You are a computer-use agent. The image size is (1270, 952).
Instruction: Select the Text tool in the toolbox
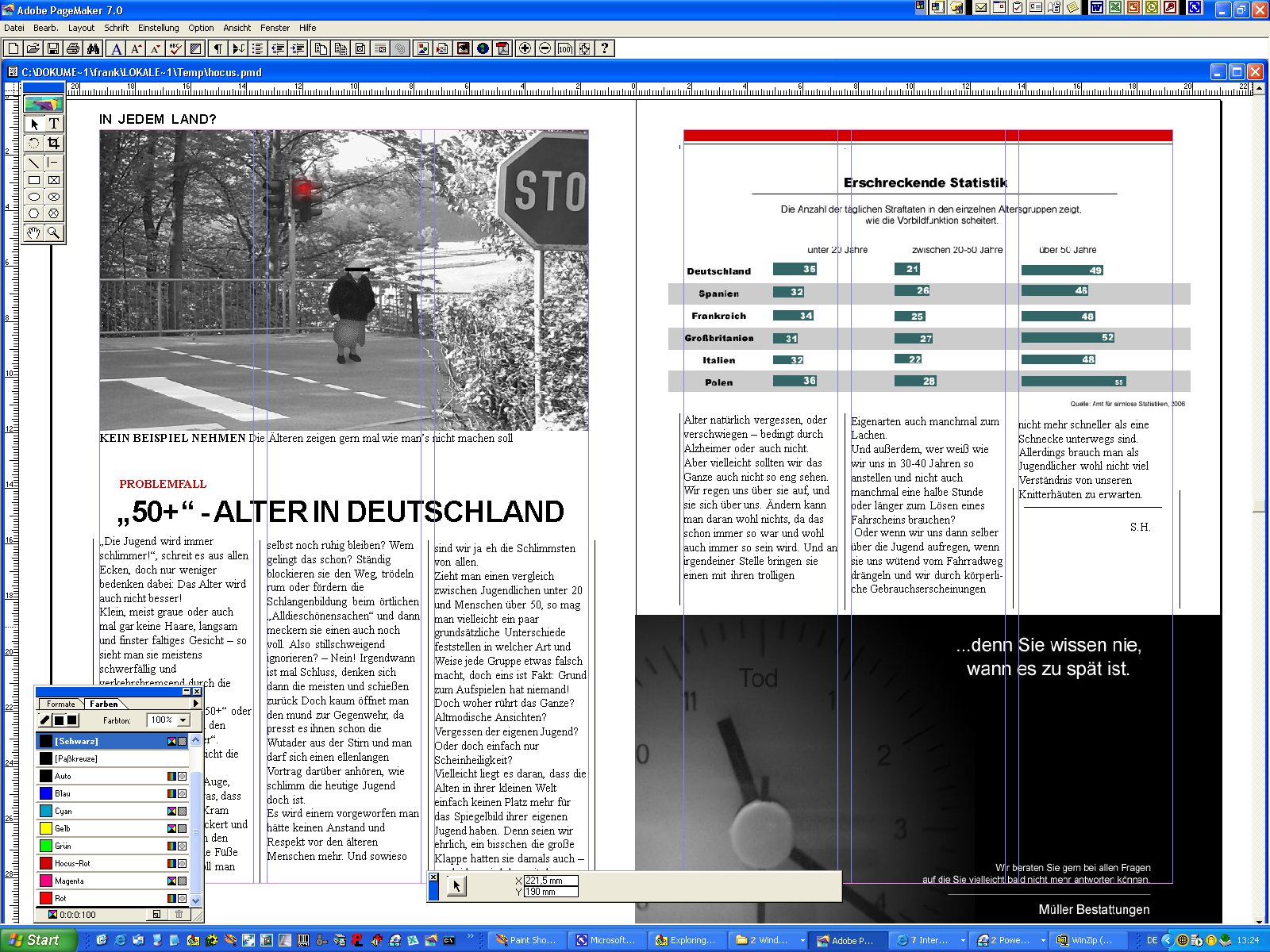(x=53, y=124)
